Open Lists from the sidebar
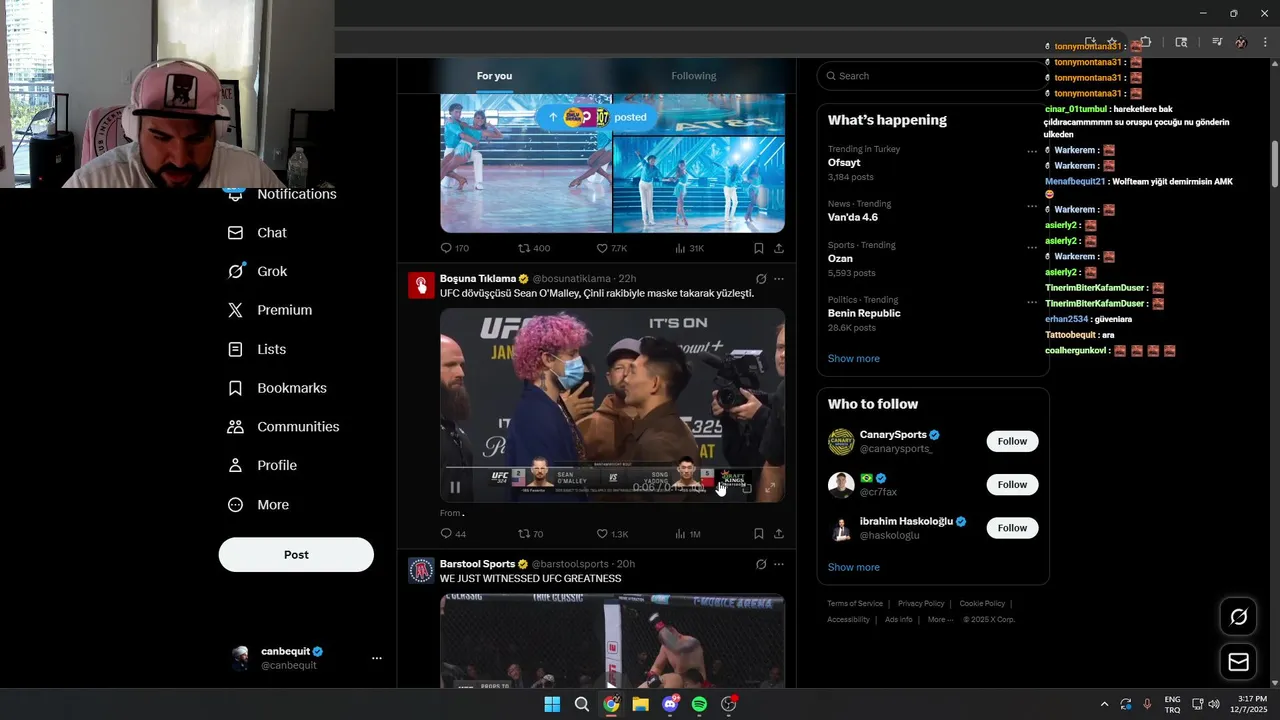1280x720 pixels. click(258, 349)
